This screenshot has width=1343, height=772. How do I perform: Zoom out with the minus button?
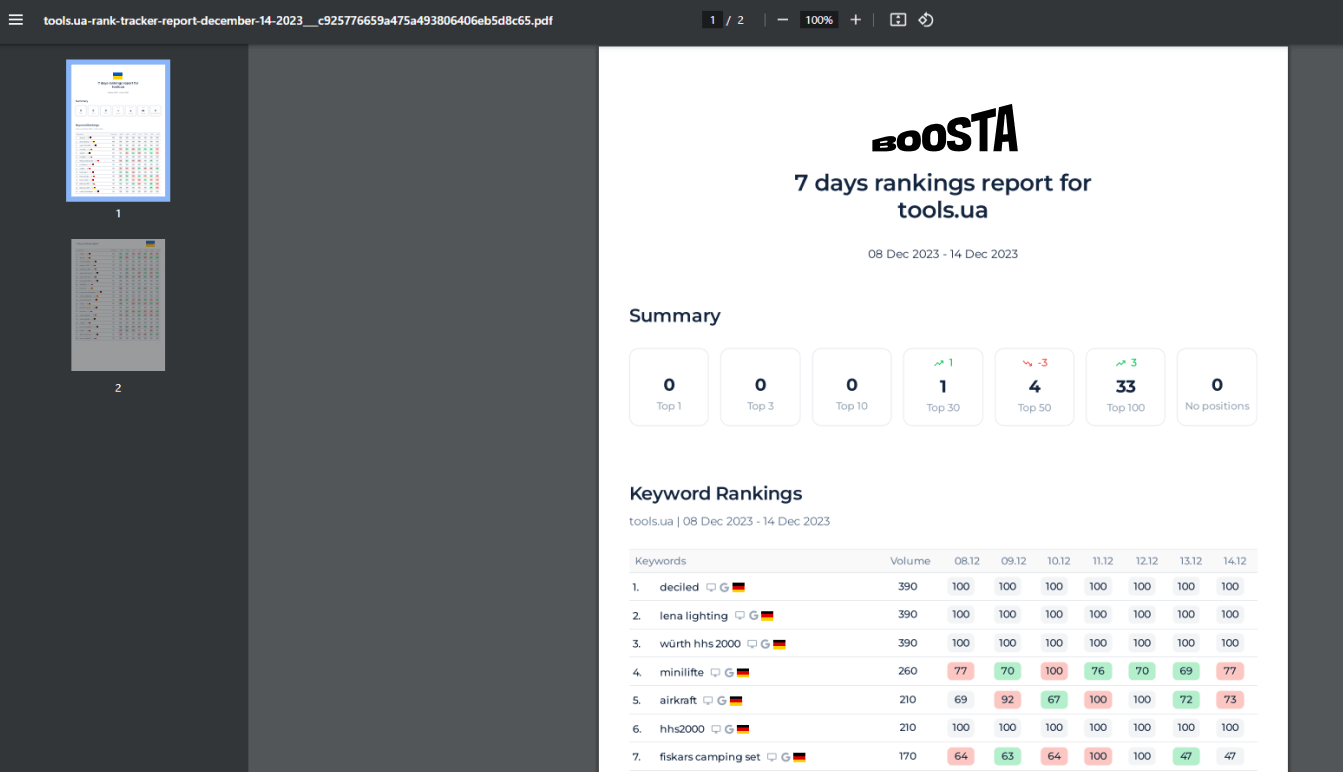tap(782, 20)
